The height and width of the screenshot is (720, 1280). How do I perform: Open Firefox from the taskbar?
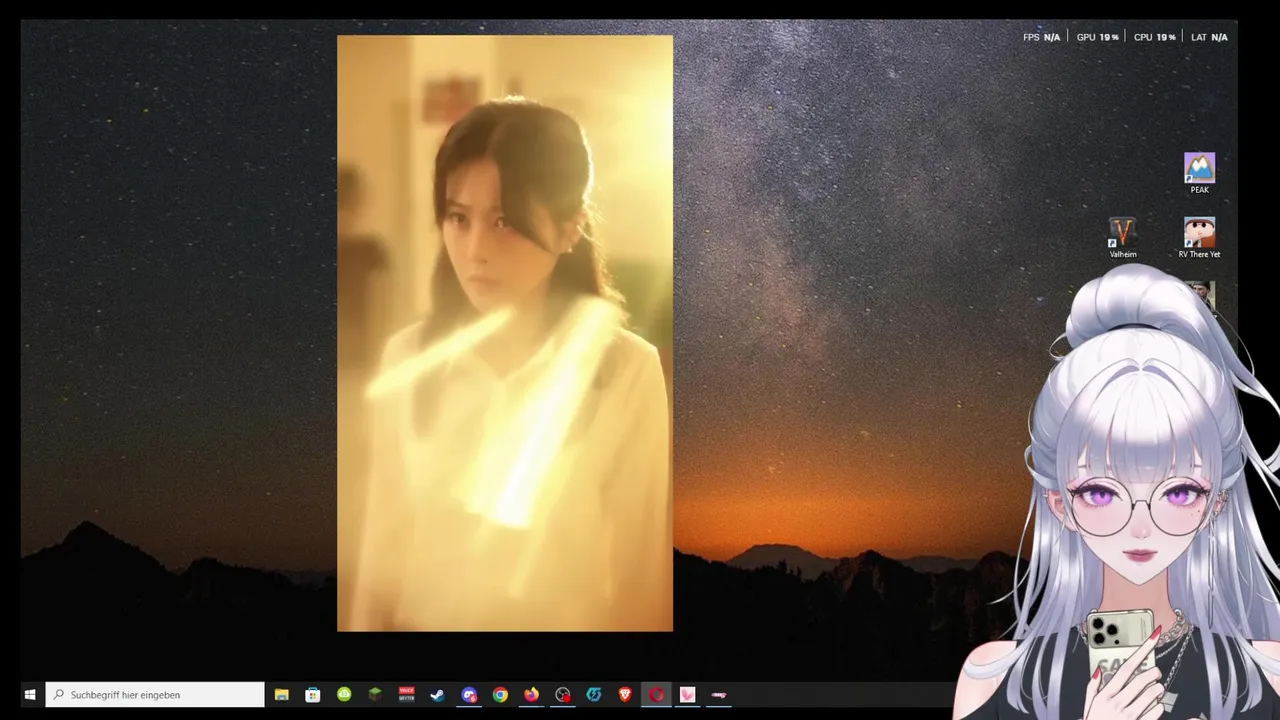click(x=531, y=694)
